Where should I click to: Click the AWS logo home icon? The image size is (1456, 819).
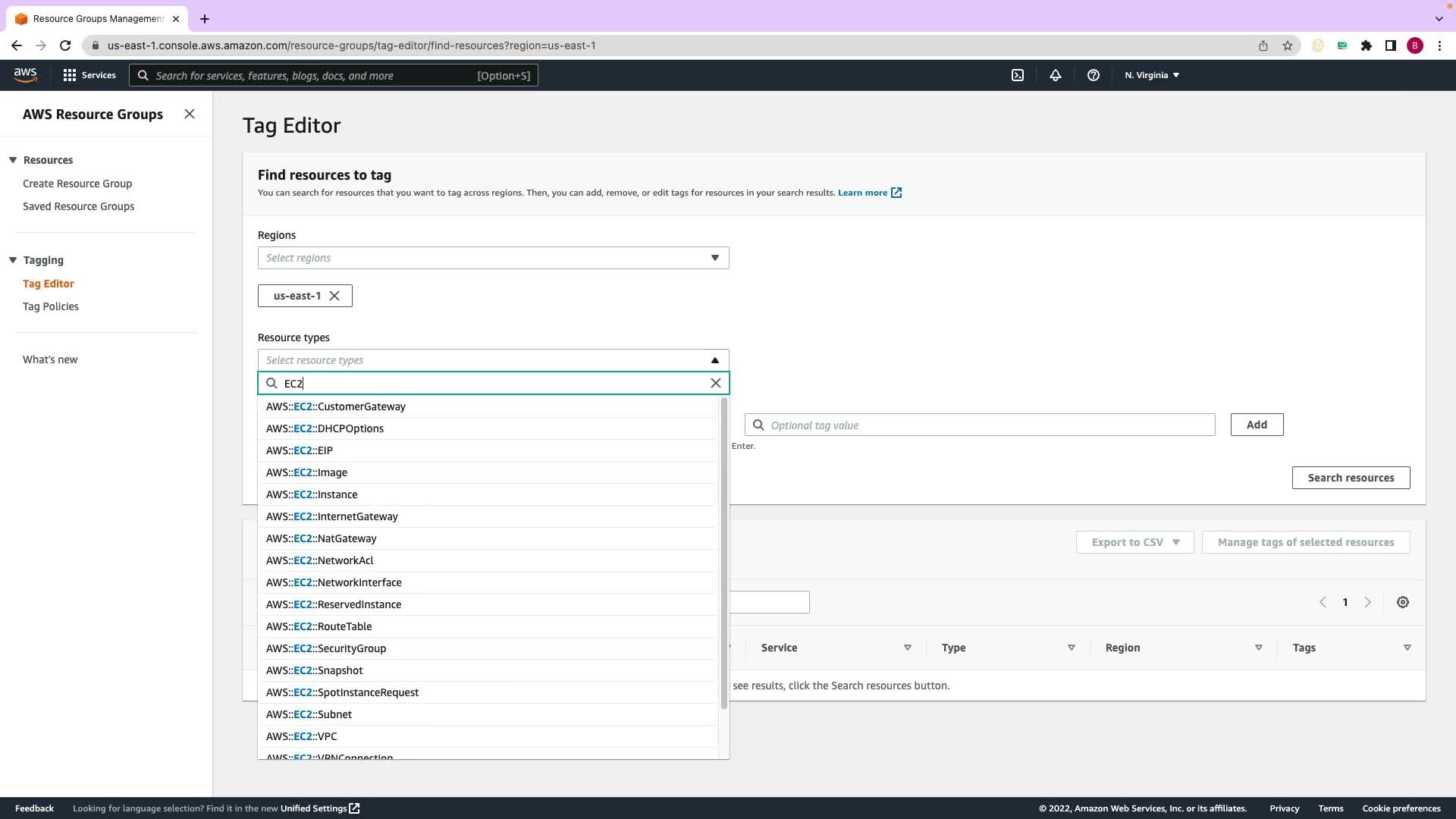(25, 74)
